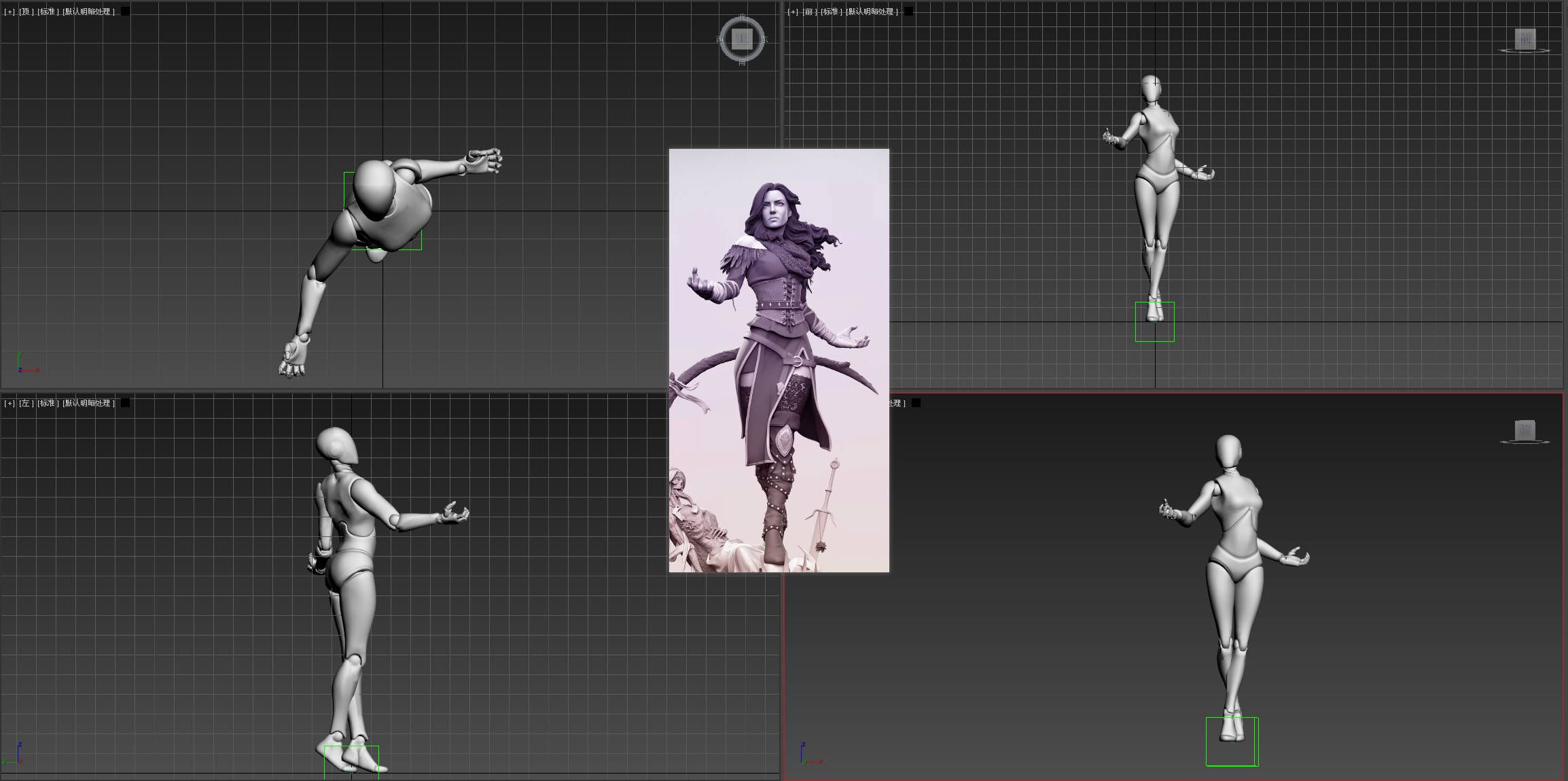
Task: Click the 西 (west) compass label on the ViewCube
Action: tap(719, 39)
